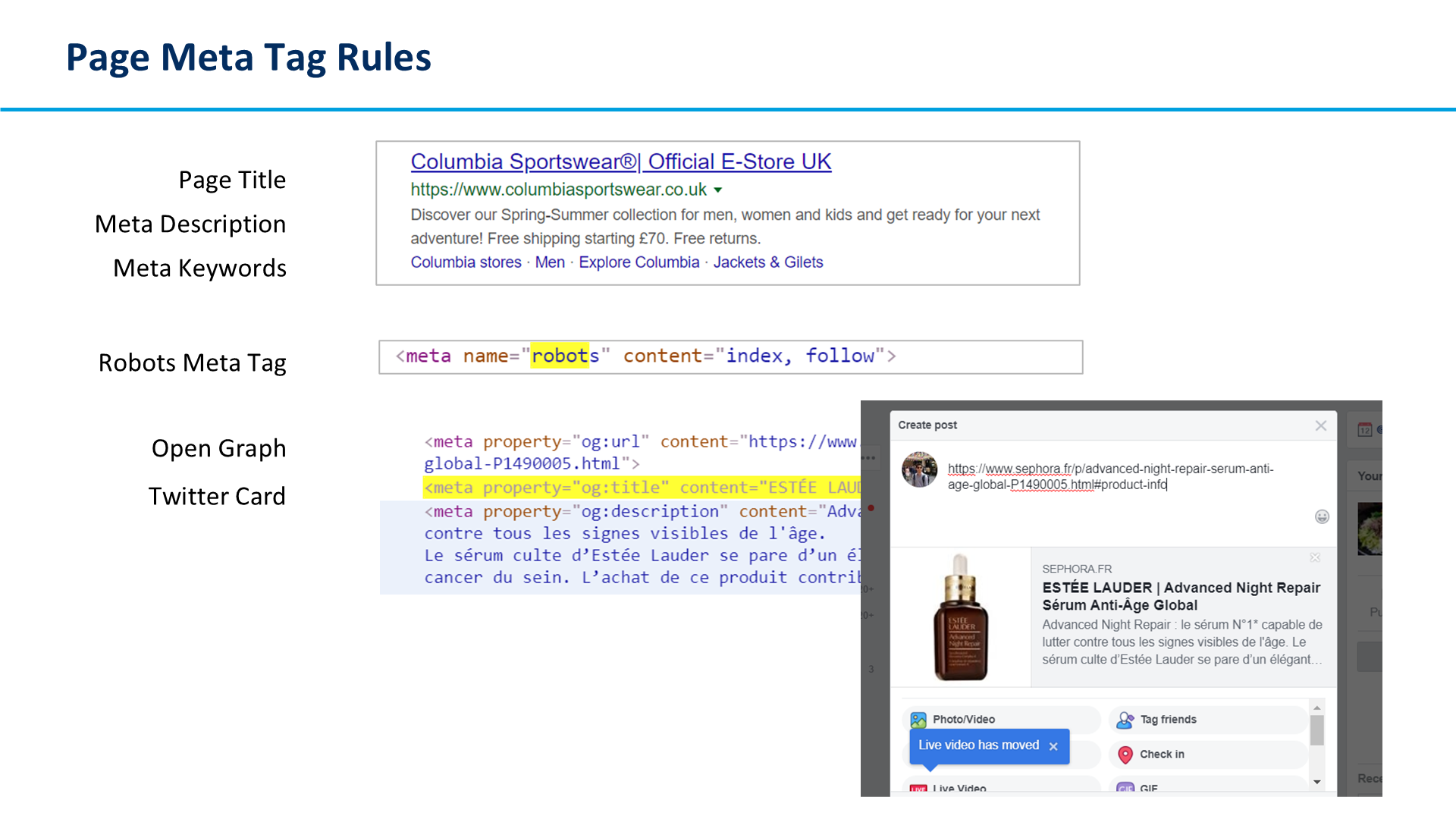Click the Photo/Video picture icon

tap(918, 720)
